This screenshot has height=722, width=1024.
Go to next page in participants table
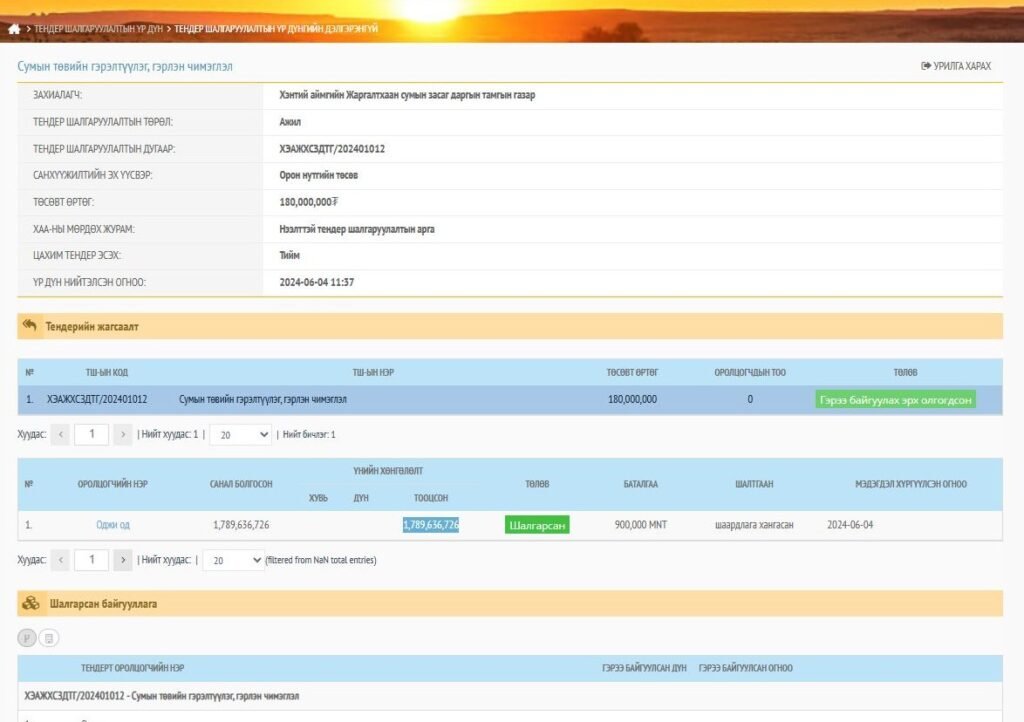pos(122,560)
